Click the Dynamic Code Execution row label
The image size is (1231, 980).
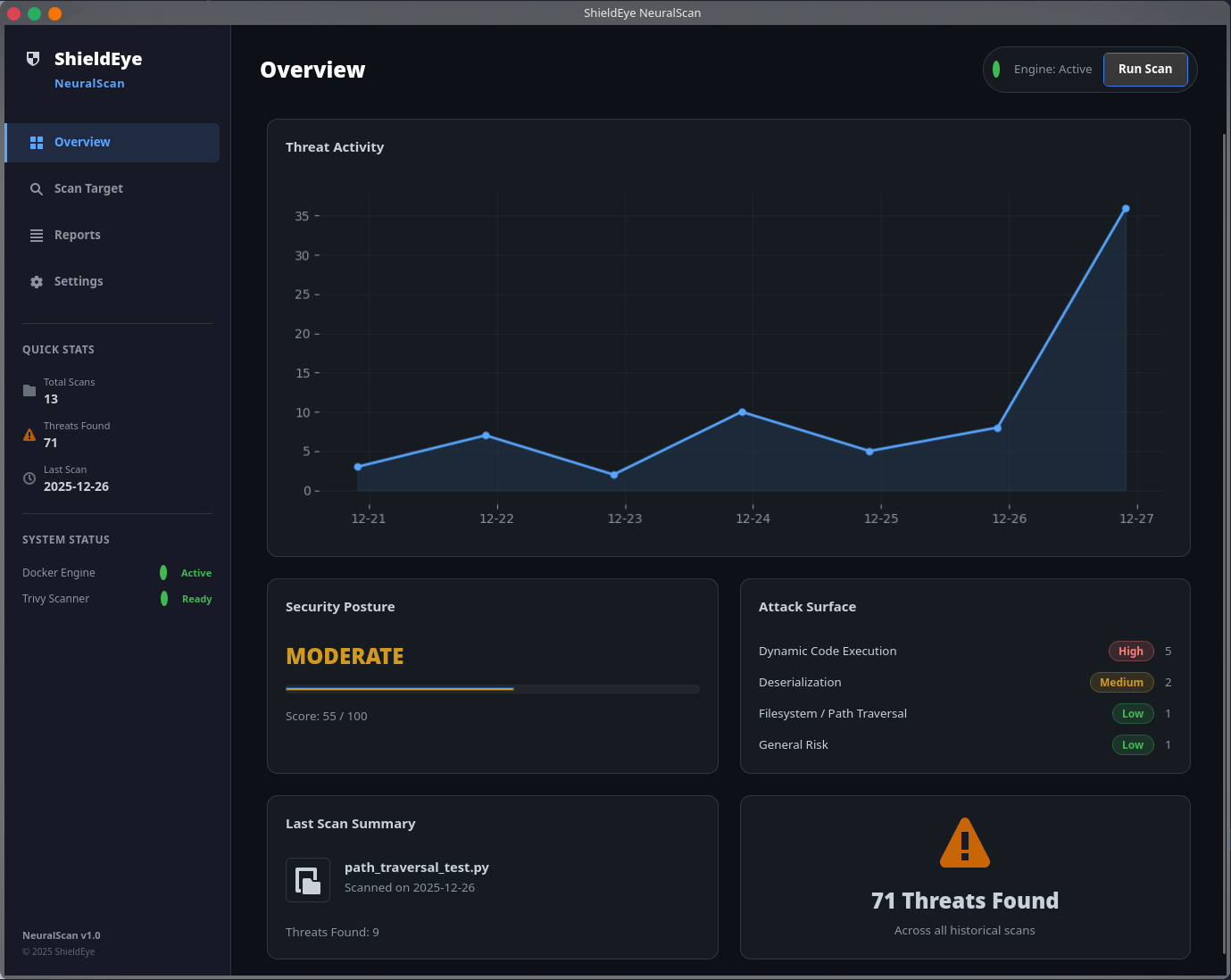coord(828,652)
